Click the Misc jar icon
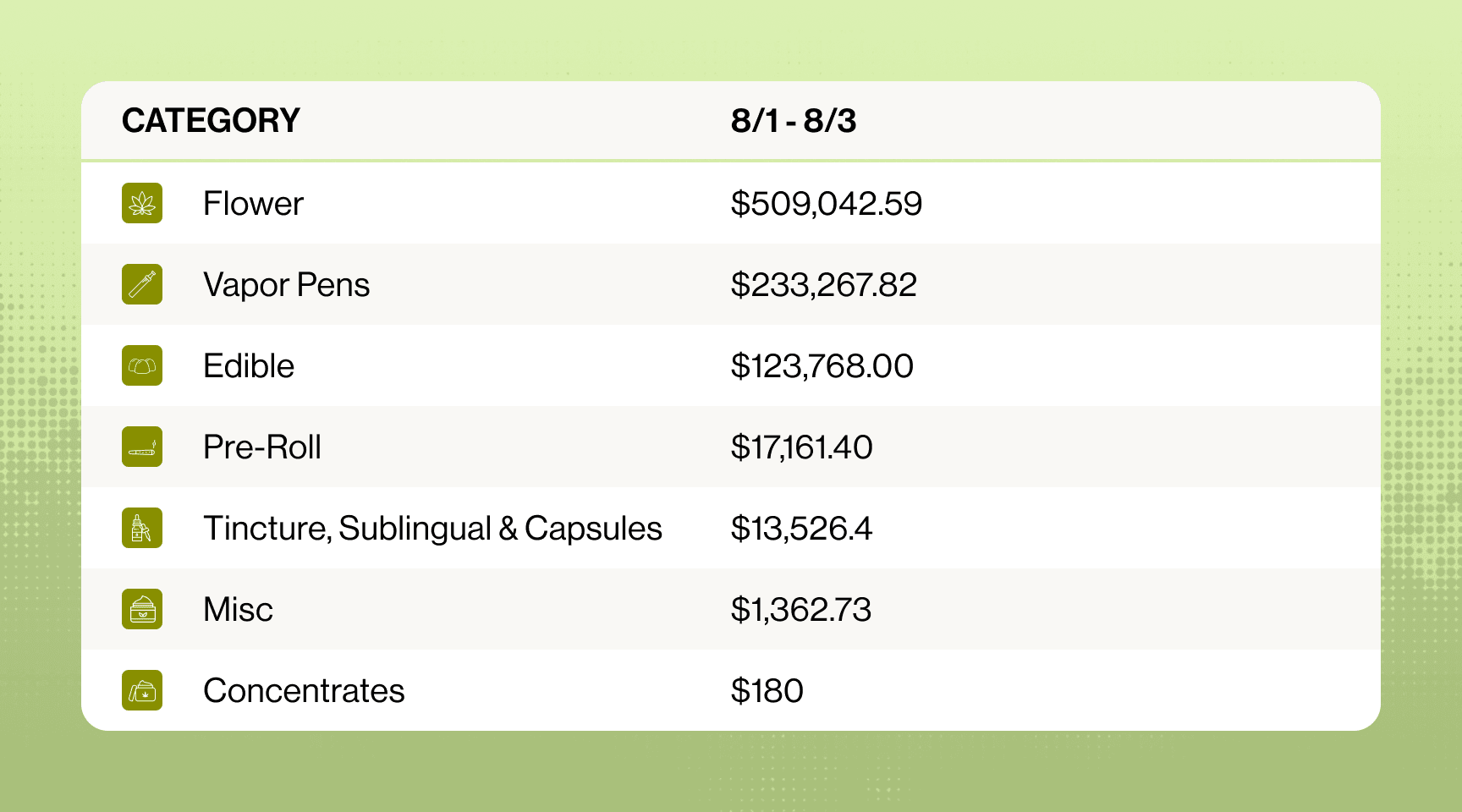The image size is (1462, 812). [142, 610]
